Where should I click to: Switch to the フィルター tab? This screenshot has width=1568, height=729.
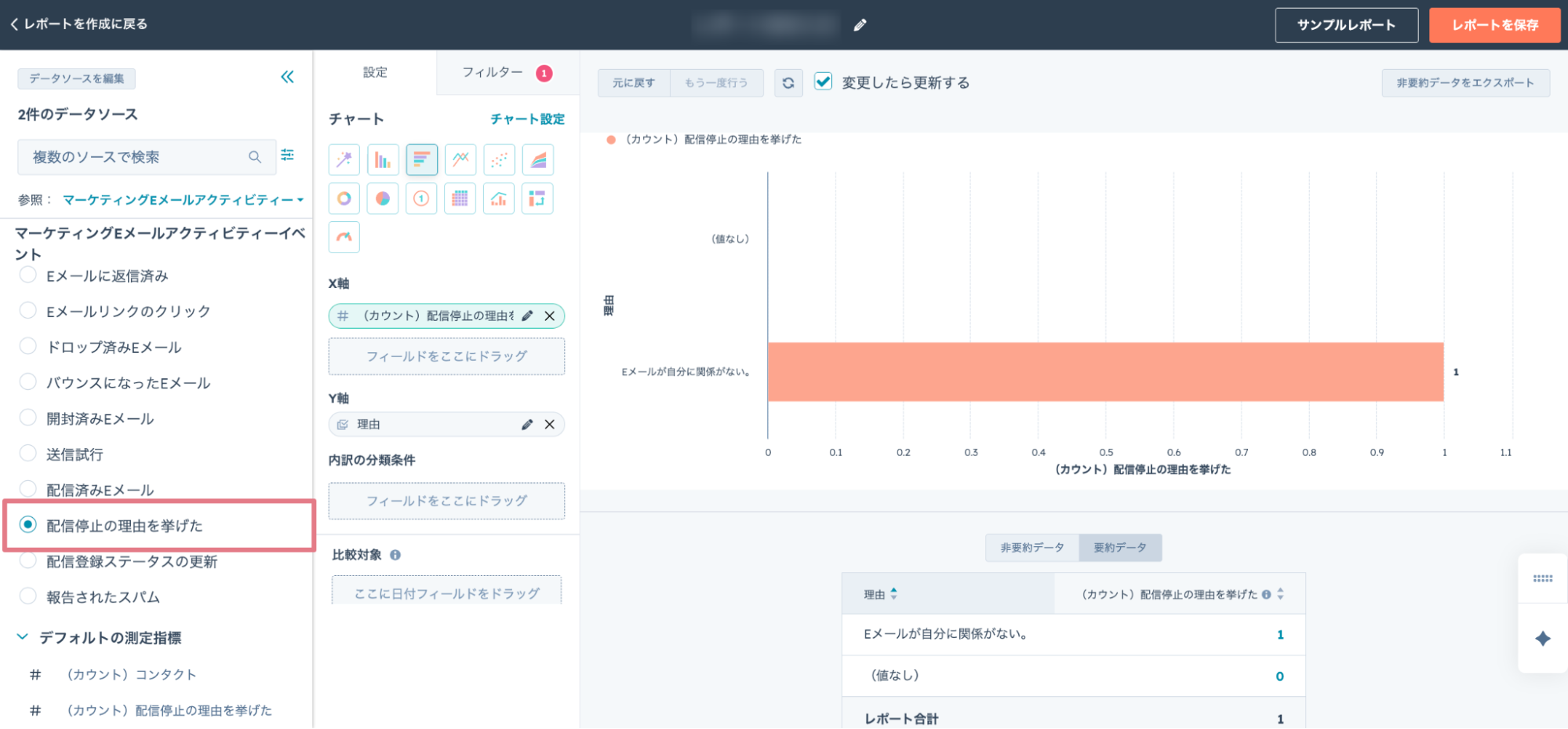(x=508, y=72)
